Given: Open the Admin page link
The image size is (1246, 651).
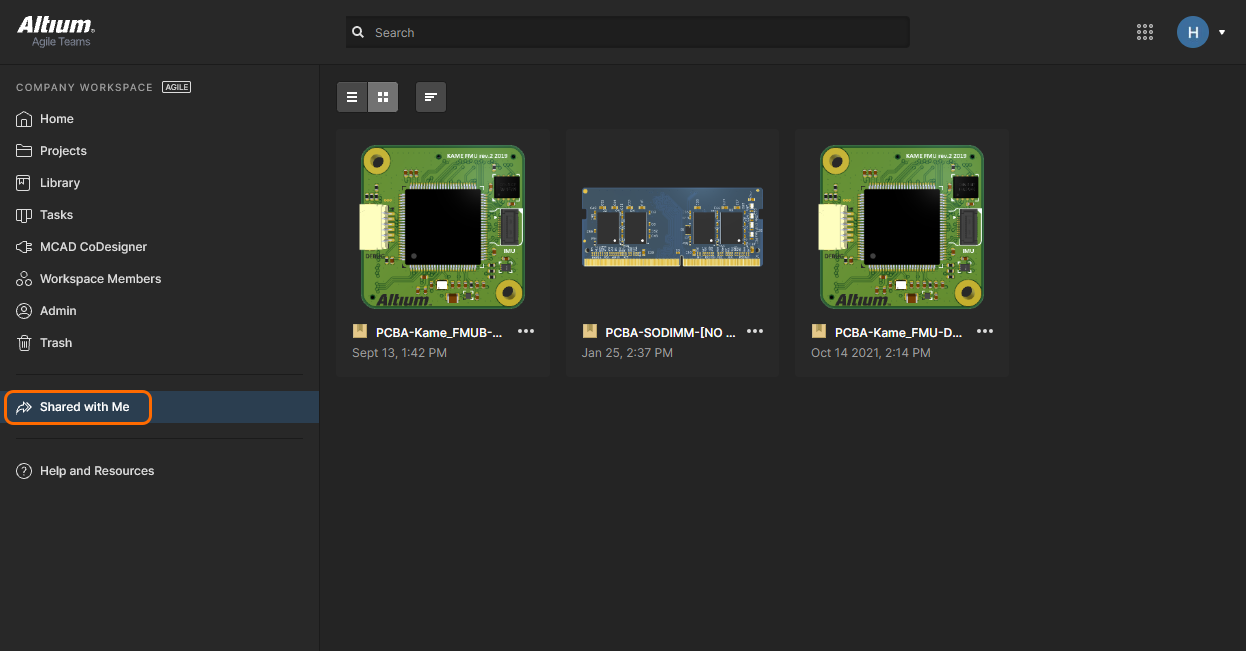Looking at the screenshot, I should pos(58,311).
